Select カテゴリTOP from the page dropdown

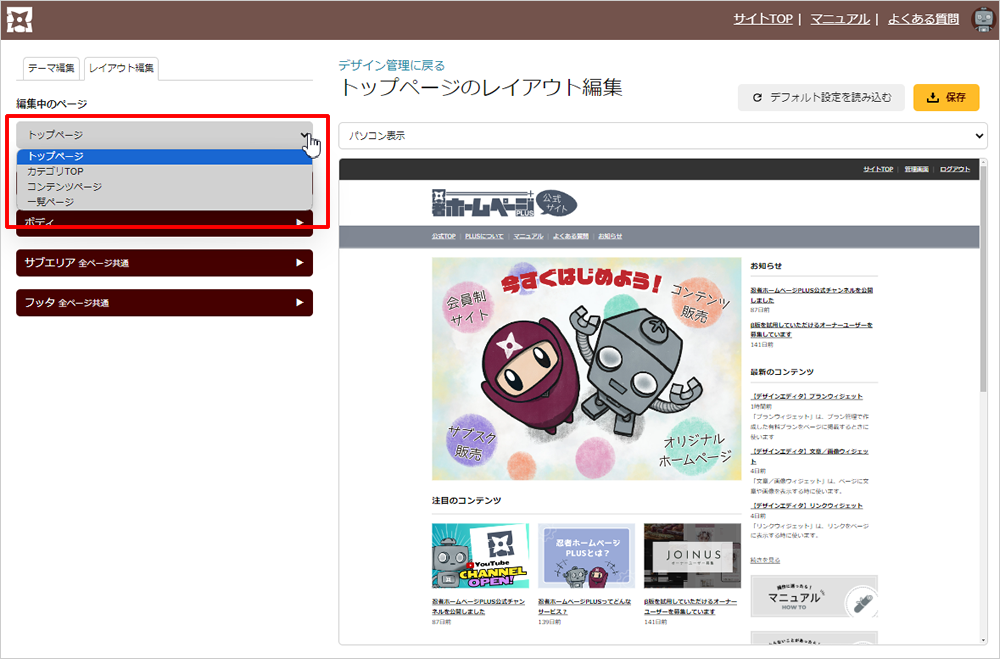click(x=55, y=172)
